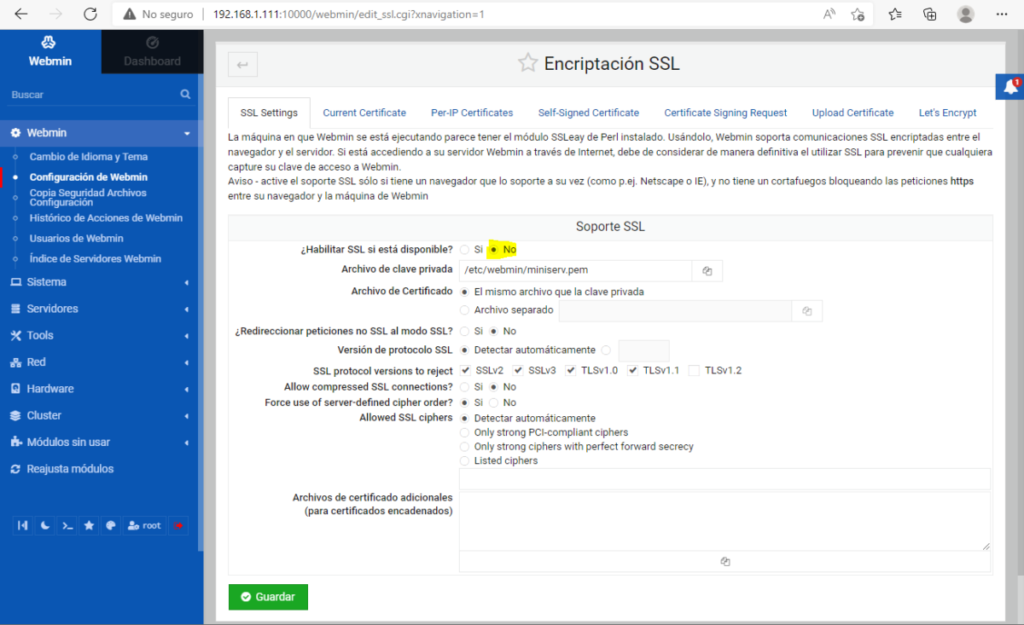Click the Buscar search field

click(x=90, y=94)
